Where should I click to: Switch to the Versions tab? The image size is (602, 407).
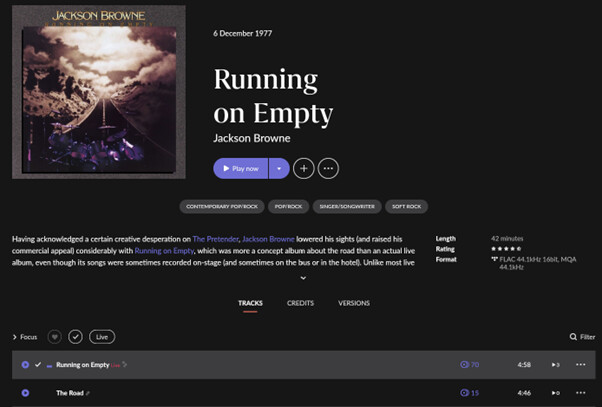coord(354,303)
